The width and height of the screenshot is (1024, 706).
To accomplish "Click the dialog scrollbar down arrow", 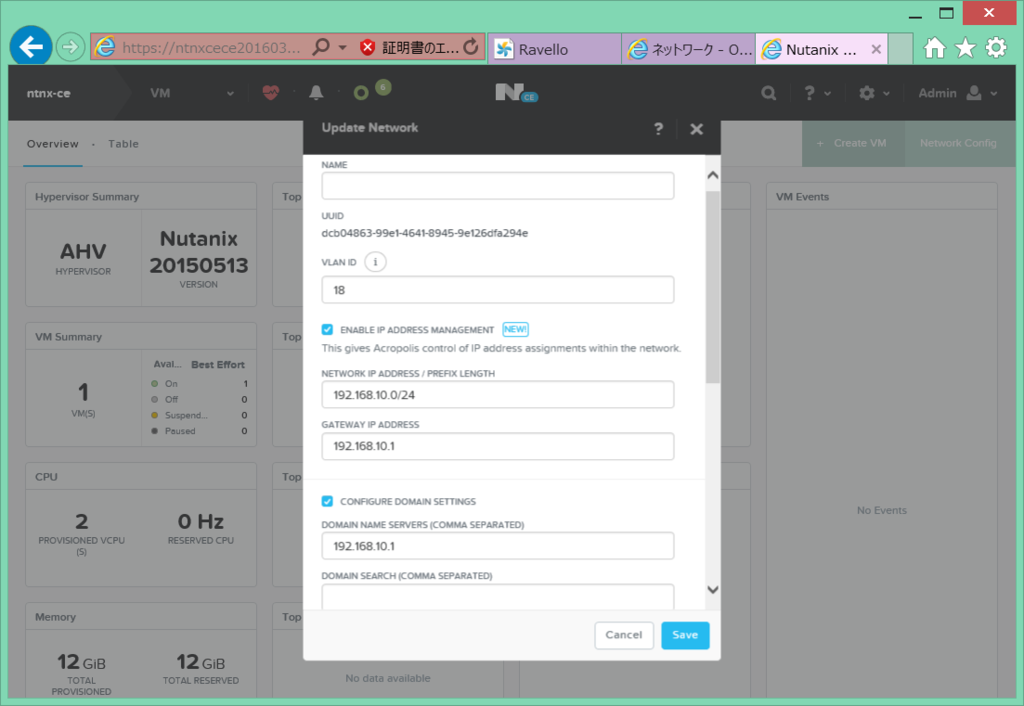I will coord(712,590).
